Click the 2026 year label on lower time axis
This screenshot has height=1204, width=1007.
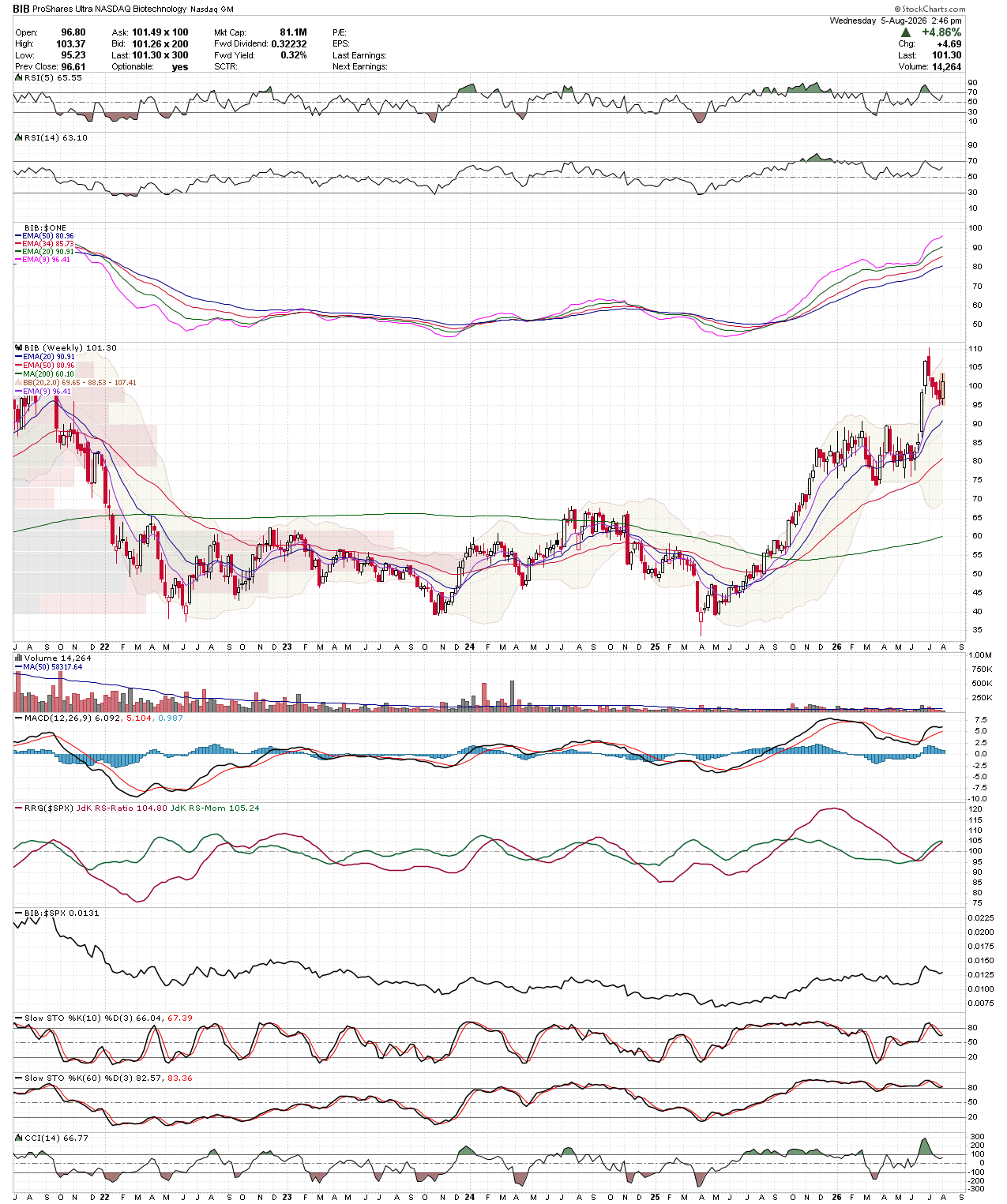click(836, 1197)
